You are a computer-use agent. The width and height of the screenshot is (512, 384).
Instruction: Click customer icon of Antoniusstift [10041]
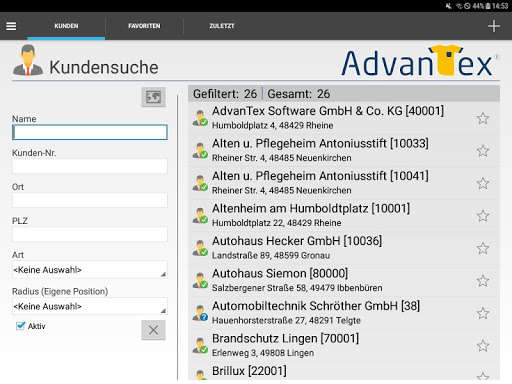[200, 183]
